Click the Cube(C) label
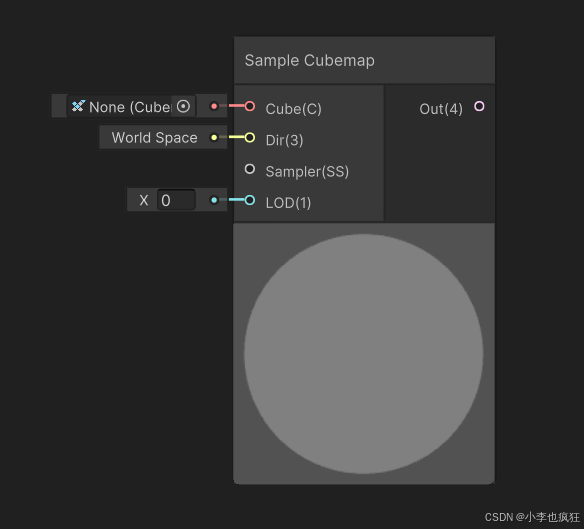This screenshot has width=584, height=529. 293,109
